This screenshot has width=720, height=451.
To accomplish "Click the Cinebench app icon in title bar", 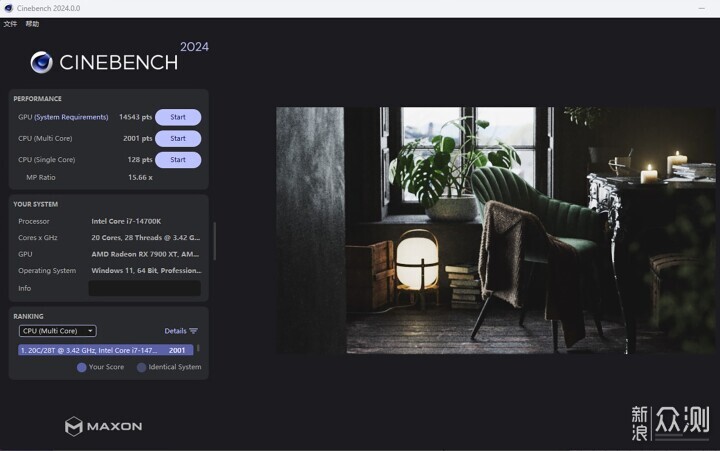I will coord(8,8).
